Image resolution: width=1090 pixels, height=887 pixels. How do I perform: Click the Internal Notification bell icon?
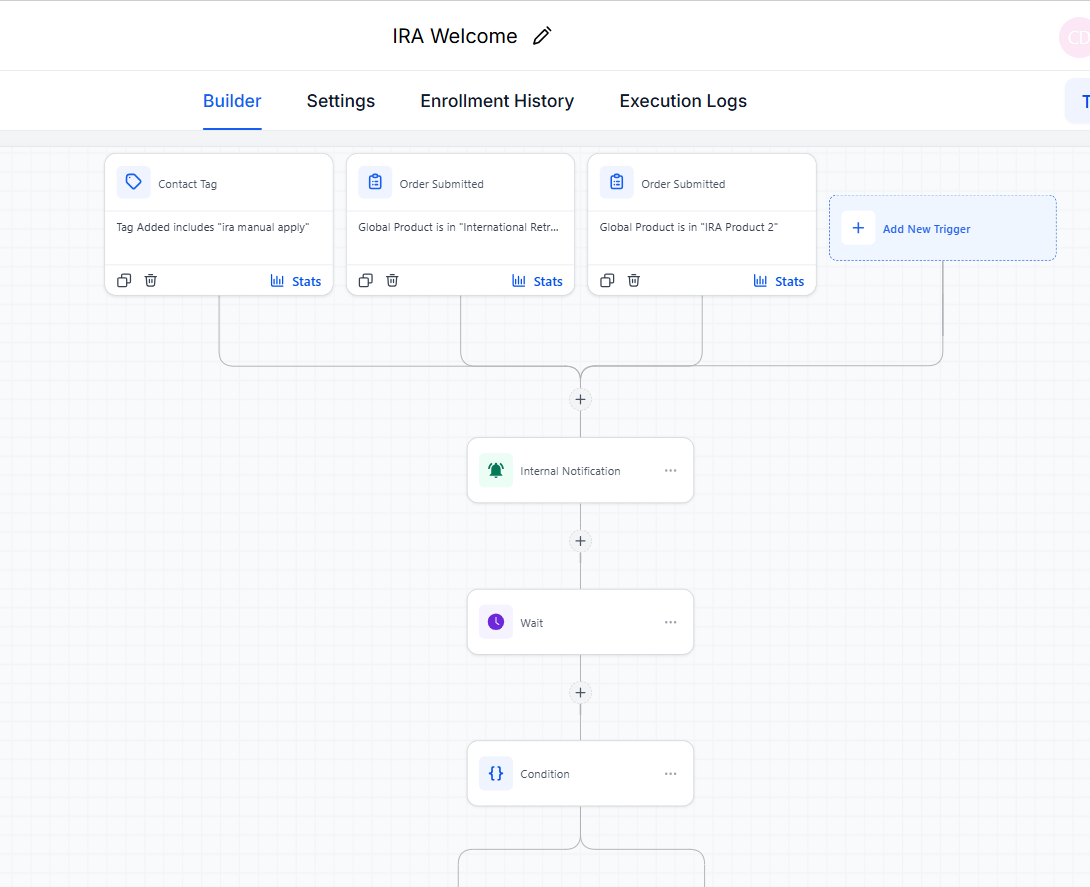[x=496, y=470]
